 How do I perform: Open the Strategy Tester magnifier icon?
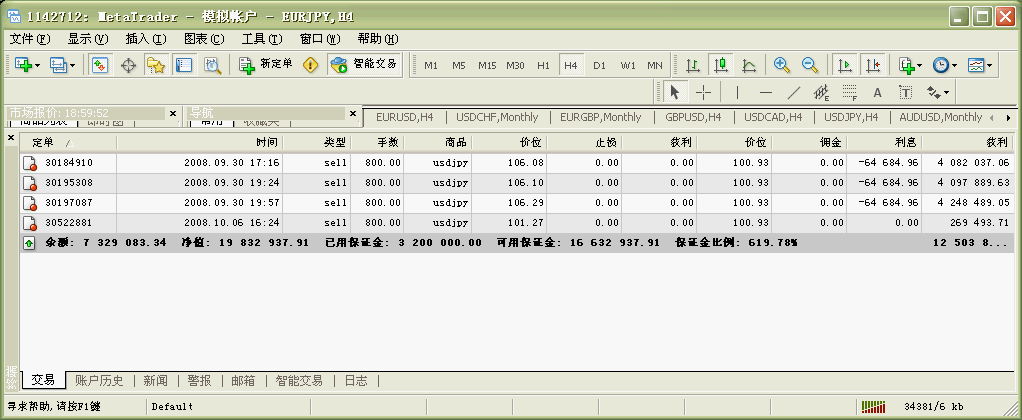pyautogui.click(x=212, y=65)
